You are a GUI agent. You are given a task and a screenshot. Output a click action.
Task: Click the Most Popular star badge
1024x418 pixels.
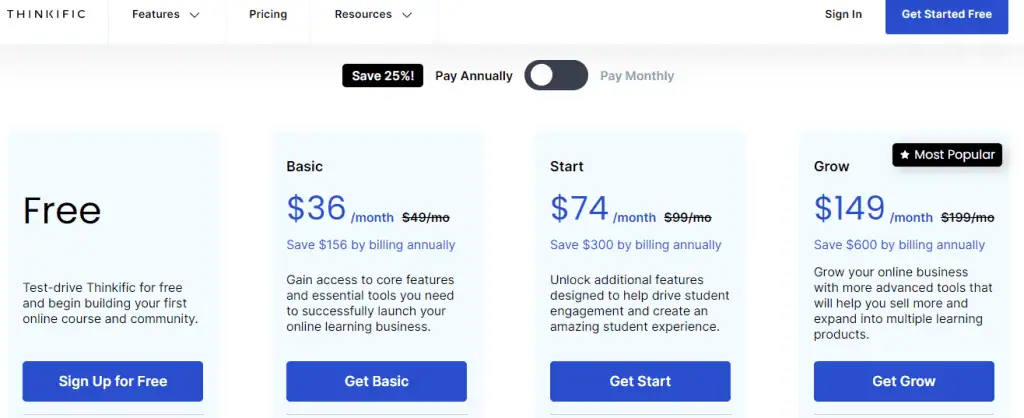pyautogui.click(x=947, y=155)
